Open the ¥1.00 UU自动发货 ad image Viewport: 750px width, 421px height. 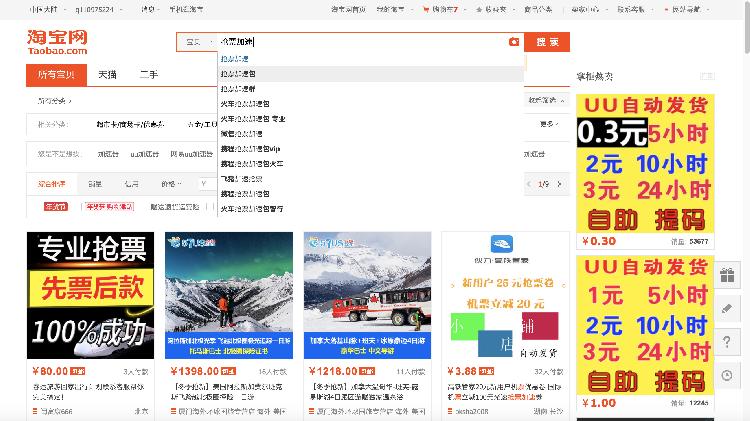pos(645,325)
